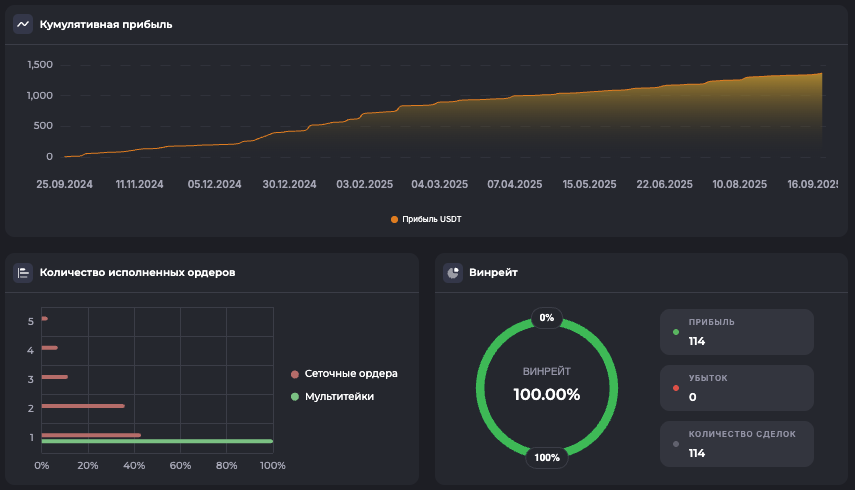This screenshot has height=490, width=855.
Task: Open the ПРИБЫЛЬ 114 stat card
Action: tap(737, 332)
